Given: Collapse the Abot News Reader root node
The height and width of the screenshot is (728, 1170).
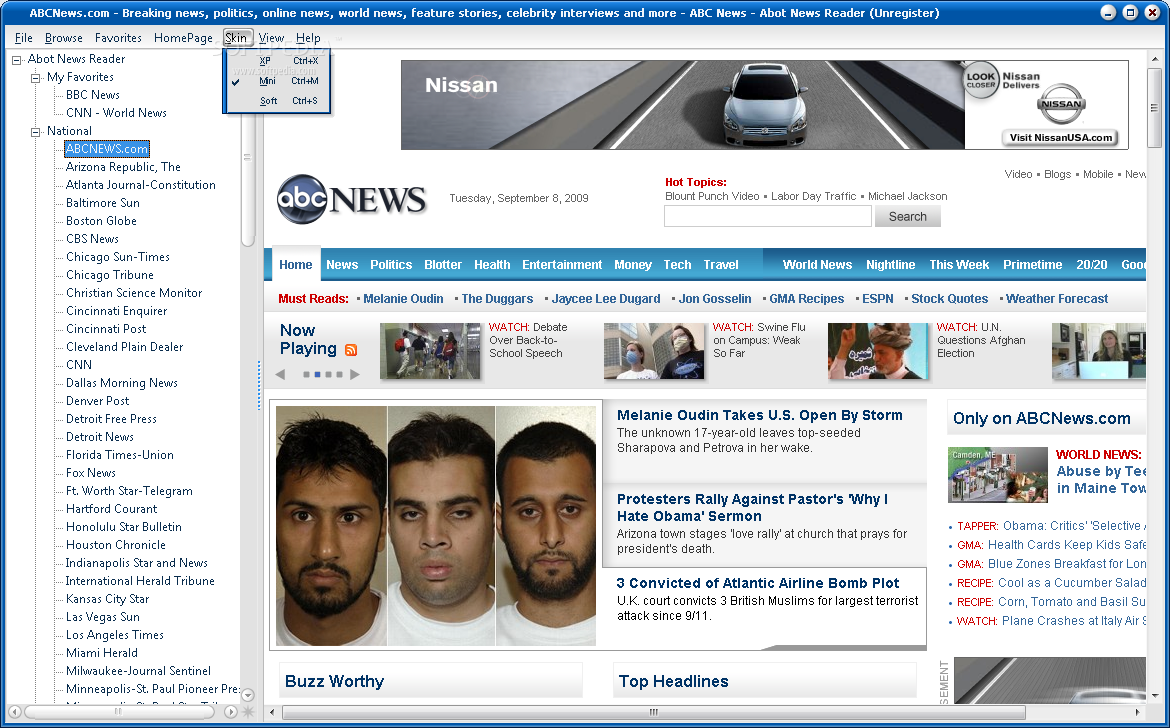Looking at the screenshot, I should pos(16,60).
